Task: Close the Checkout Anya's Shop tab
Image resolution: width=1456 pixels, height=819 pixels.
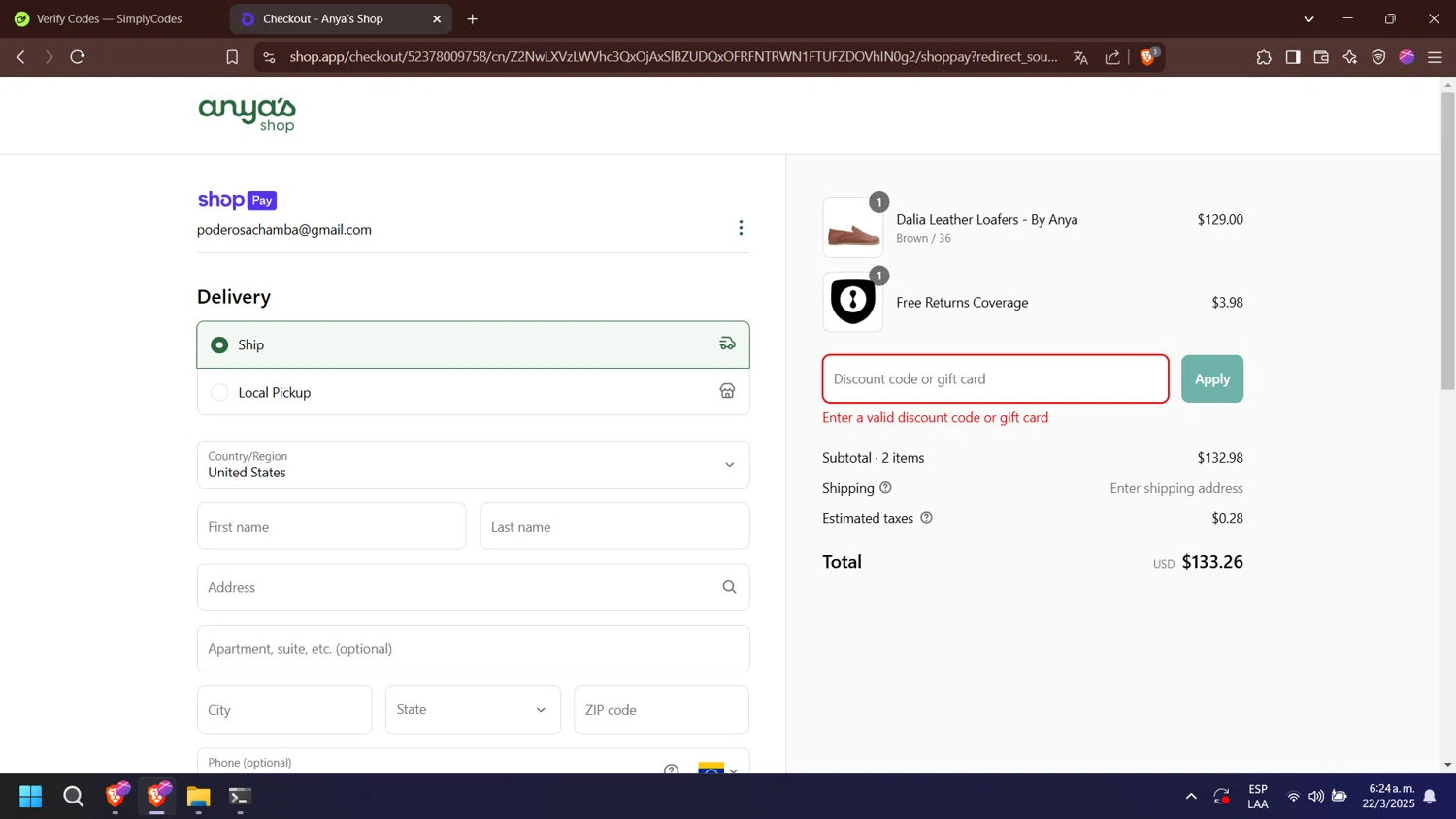Action: point(437,18)
